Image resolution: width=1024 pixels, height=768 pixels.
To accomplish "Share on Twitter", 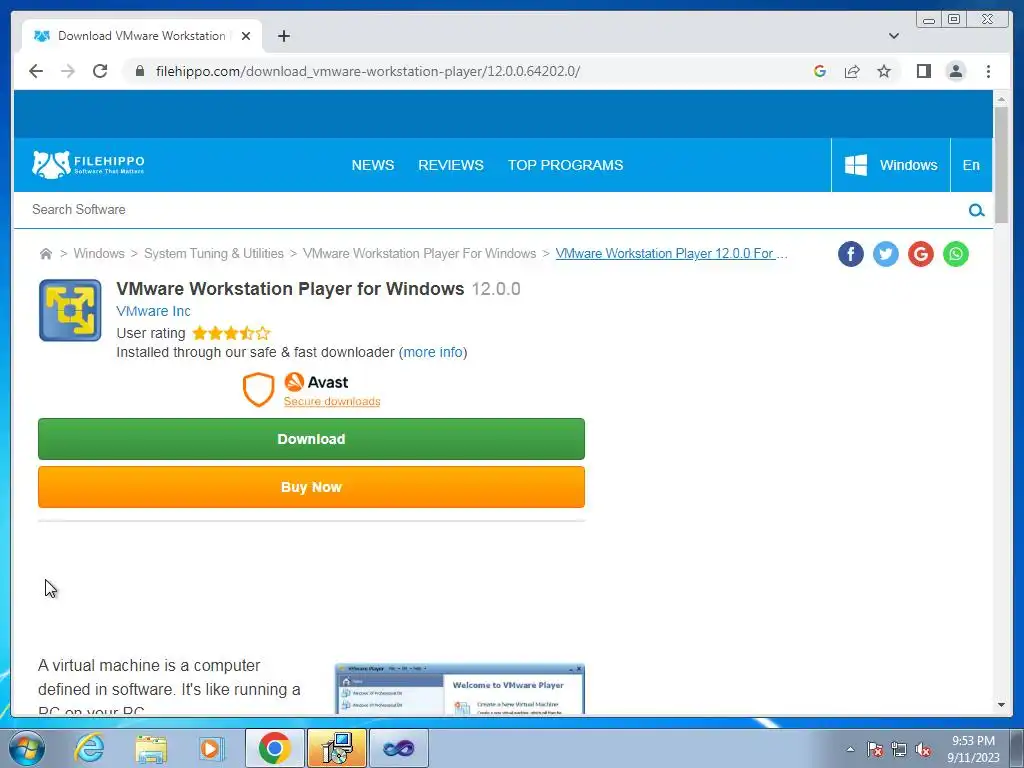I will 886,254.
